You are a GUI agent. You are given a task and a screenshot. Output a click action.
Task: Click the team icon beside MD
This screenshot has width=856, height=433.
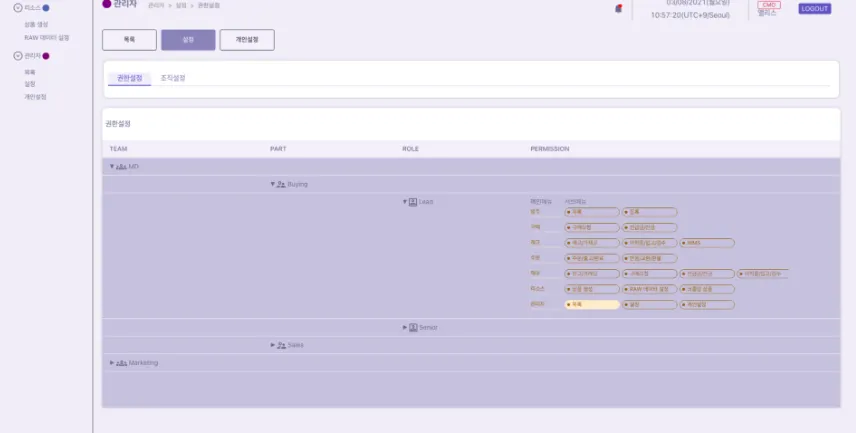tap(121, 167)
